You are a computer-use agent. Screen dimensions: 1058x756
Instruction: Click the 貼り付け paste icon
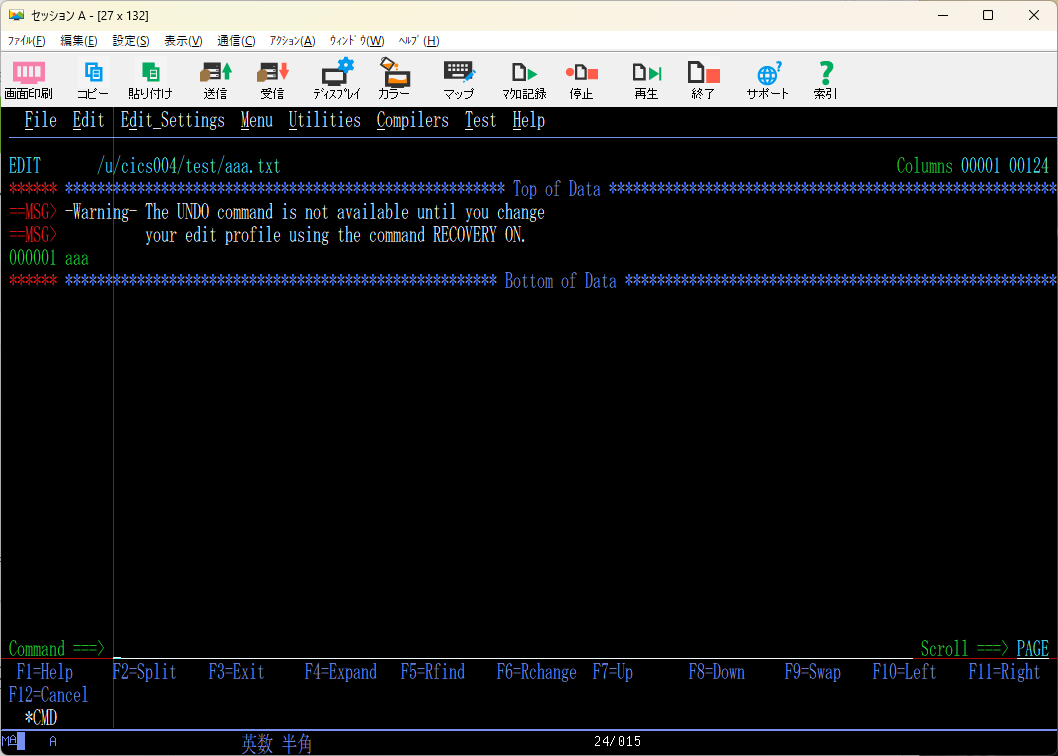[150, 80]
